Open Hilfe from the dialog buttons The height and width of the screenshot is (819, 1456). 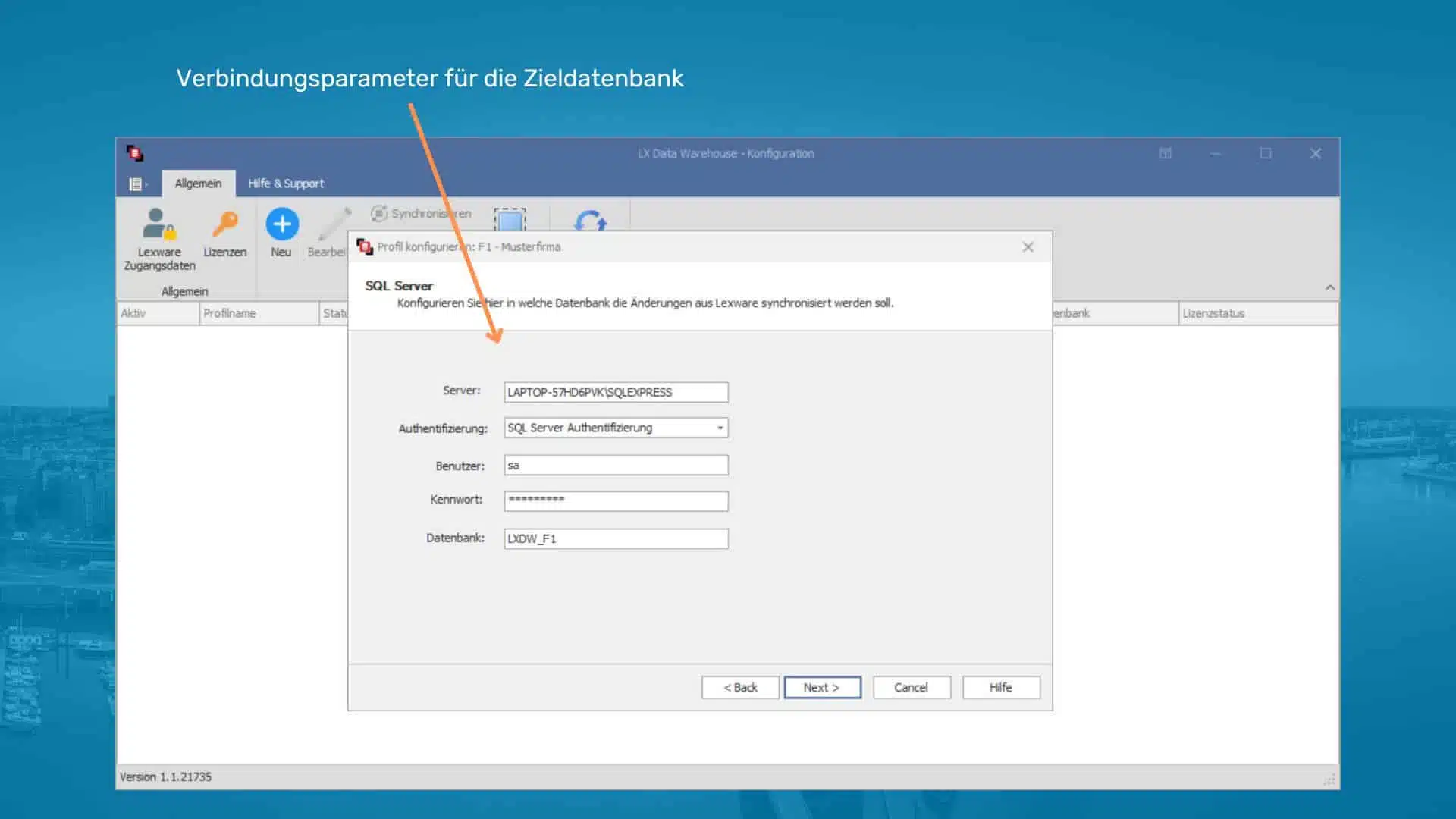[1000, 688]
